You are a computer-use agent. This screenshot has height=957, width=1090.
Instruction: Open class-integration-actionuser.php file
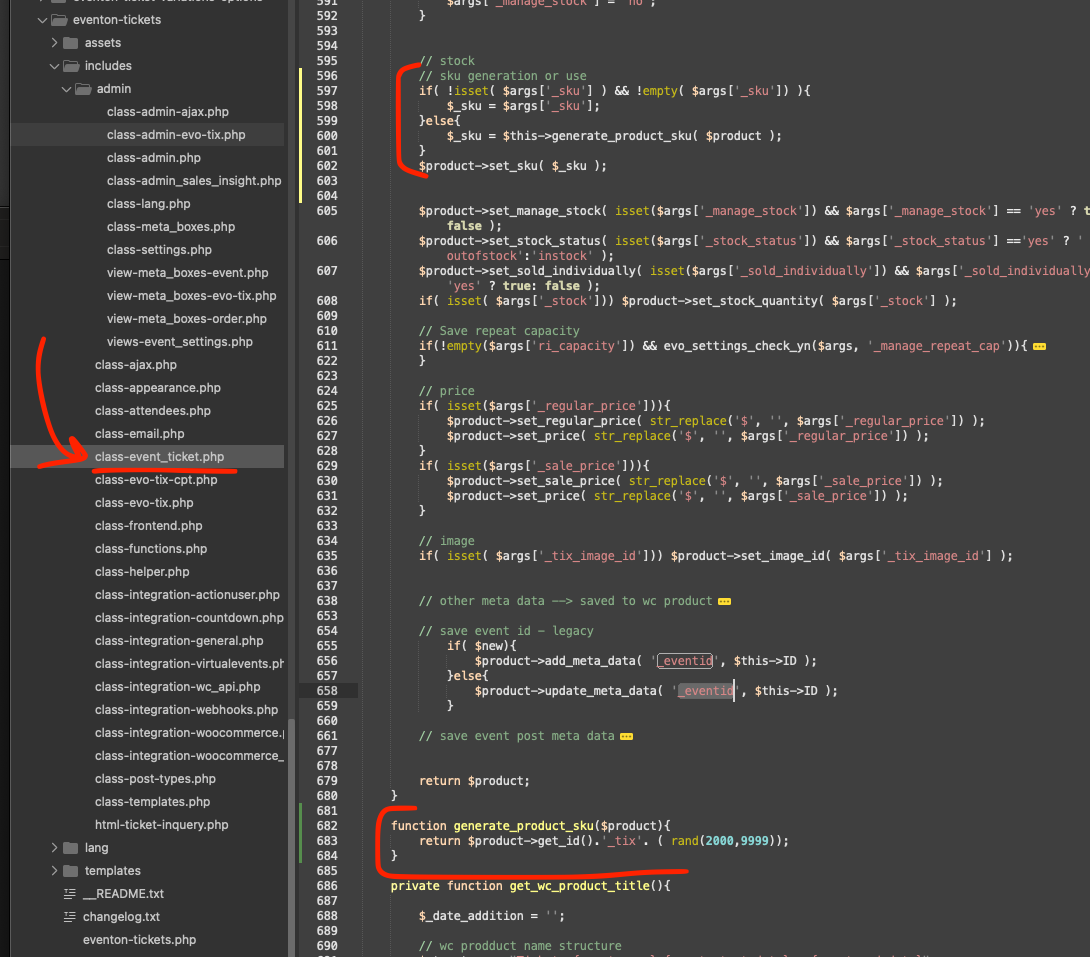(187, 594)
